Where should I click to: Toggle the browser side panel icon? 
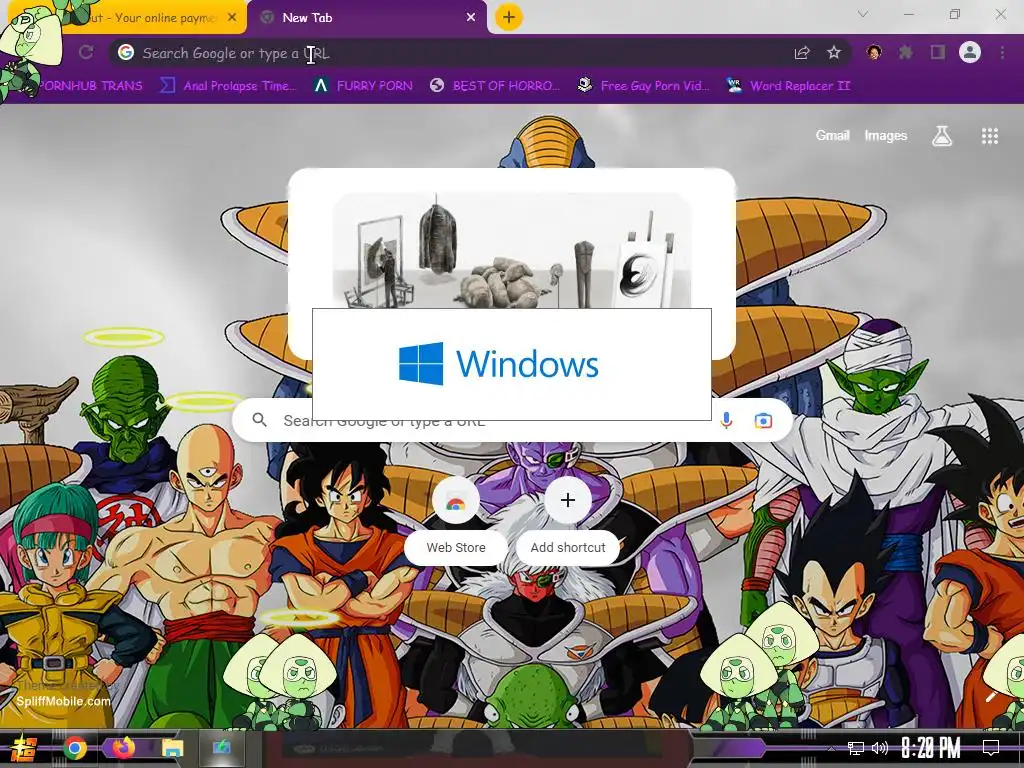938,52
